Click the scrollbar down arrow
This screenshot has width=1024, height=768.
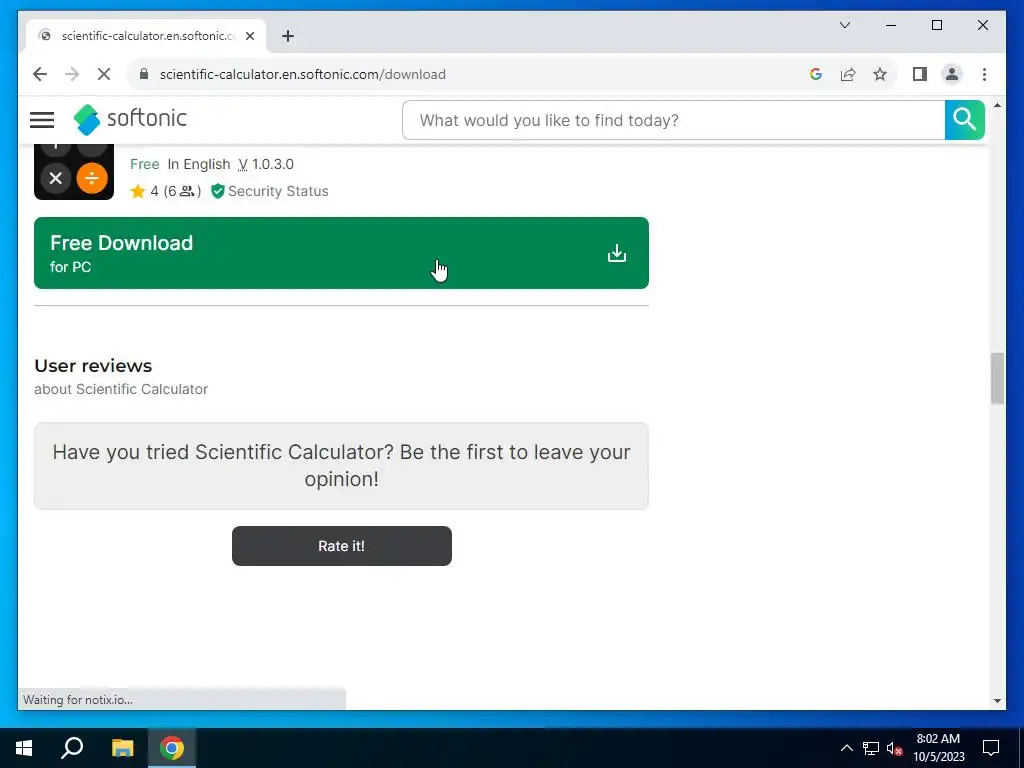click(997, 701)
